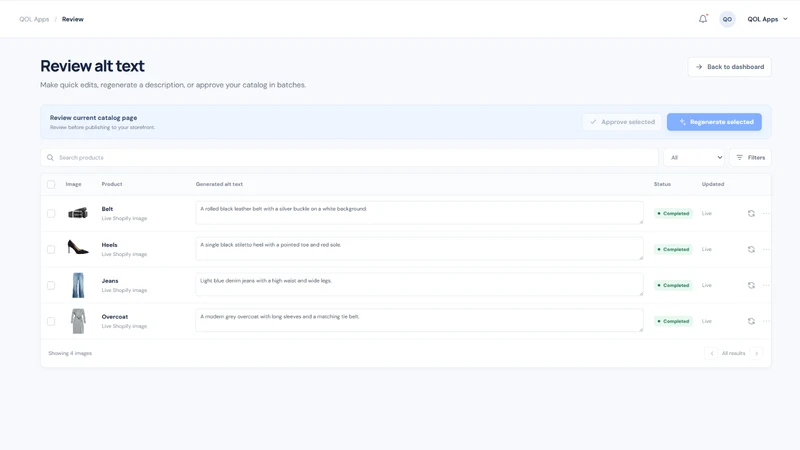The image size is (800, 450).
Task: Click the Image column header
Action: [73, 184]
